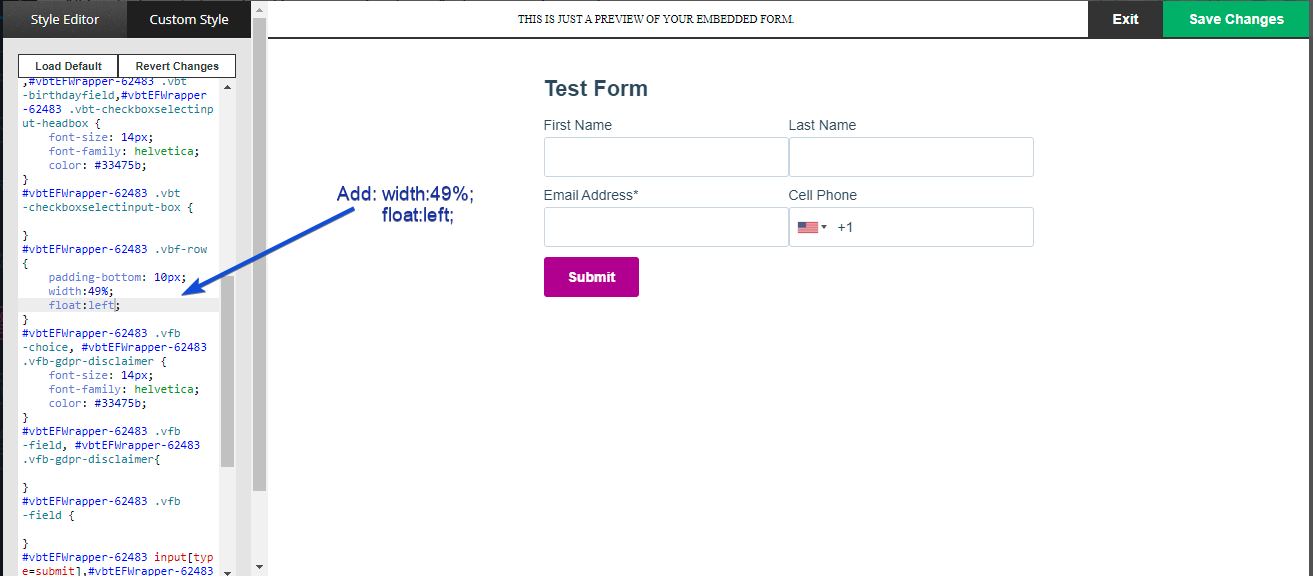Image resolution: width=1313 pixels, height=576 pixels.
Task: Click inside the First Name input field
Action: pos(665,157)
